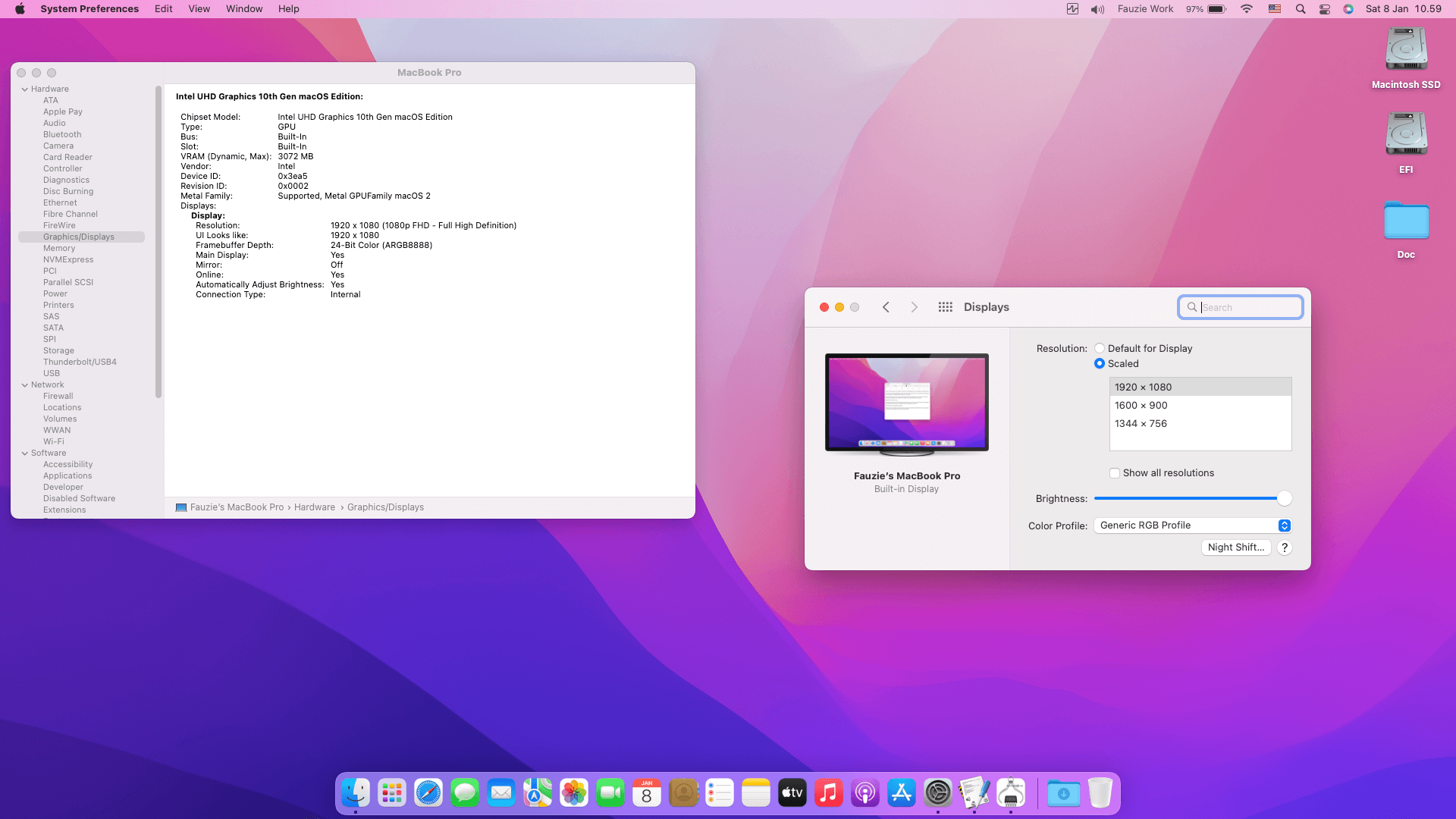Open the App Store in dock
This screenshot has height=819, width=1456.
coord(902,793)
